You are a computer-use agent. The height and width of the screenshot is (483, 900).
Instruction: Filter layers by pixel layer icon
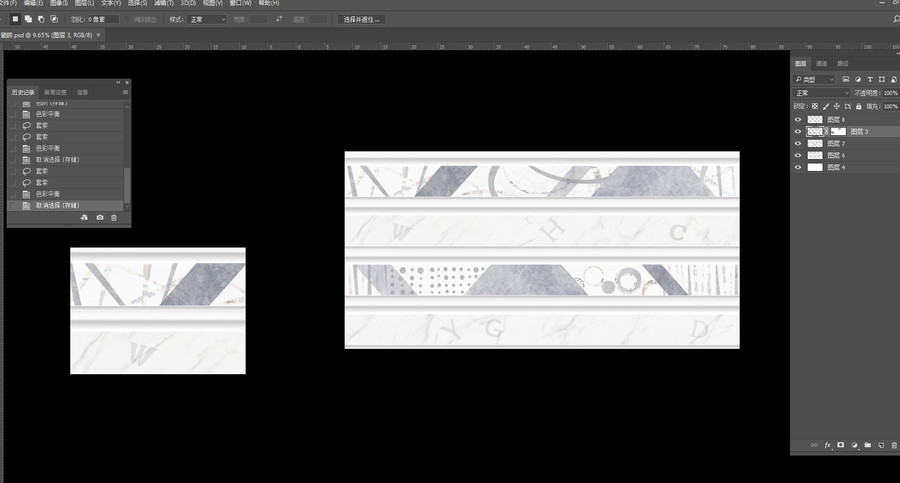click(x=845, y=79)
